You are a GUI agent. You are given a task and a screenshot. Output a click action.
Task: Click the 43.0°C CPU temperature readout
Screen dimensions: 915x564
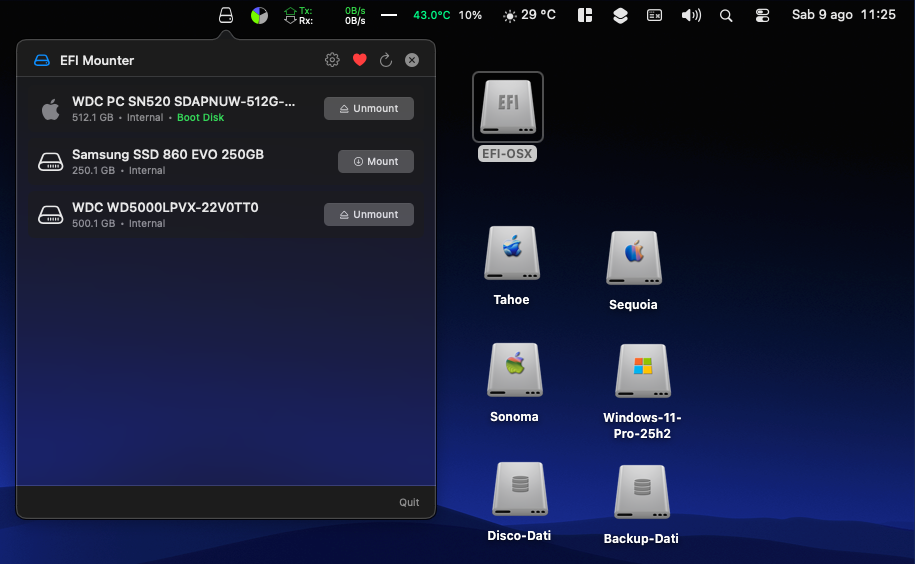(x=432, y=15)
